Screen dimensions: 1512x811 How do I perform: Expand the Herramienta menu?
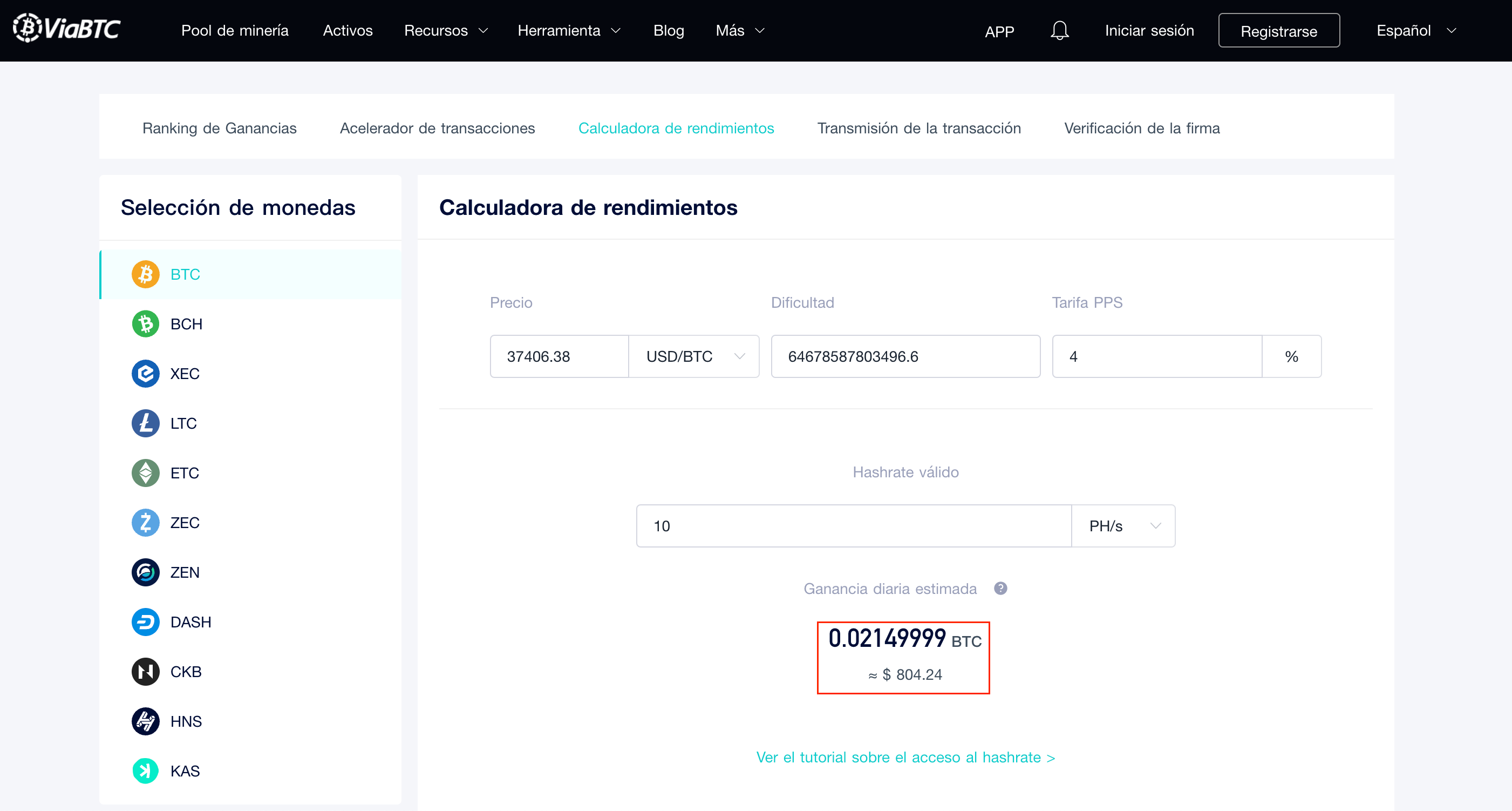coord(569,31)
